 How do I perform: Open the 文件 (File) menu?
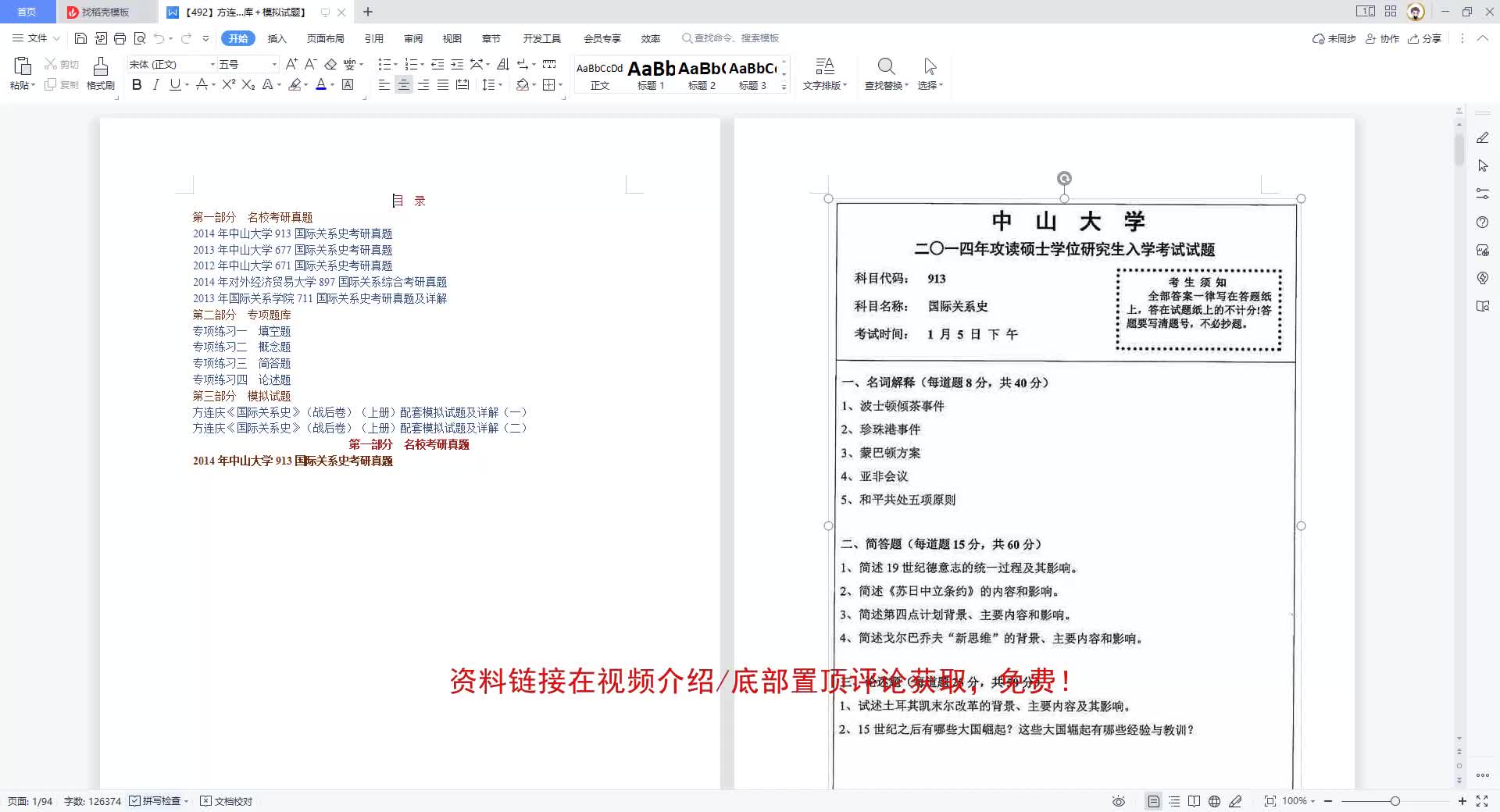[x=36, y=38]
